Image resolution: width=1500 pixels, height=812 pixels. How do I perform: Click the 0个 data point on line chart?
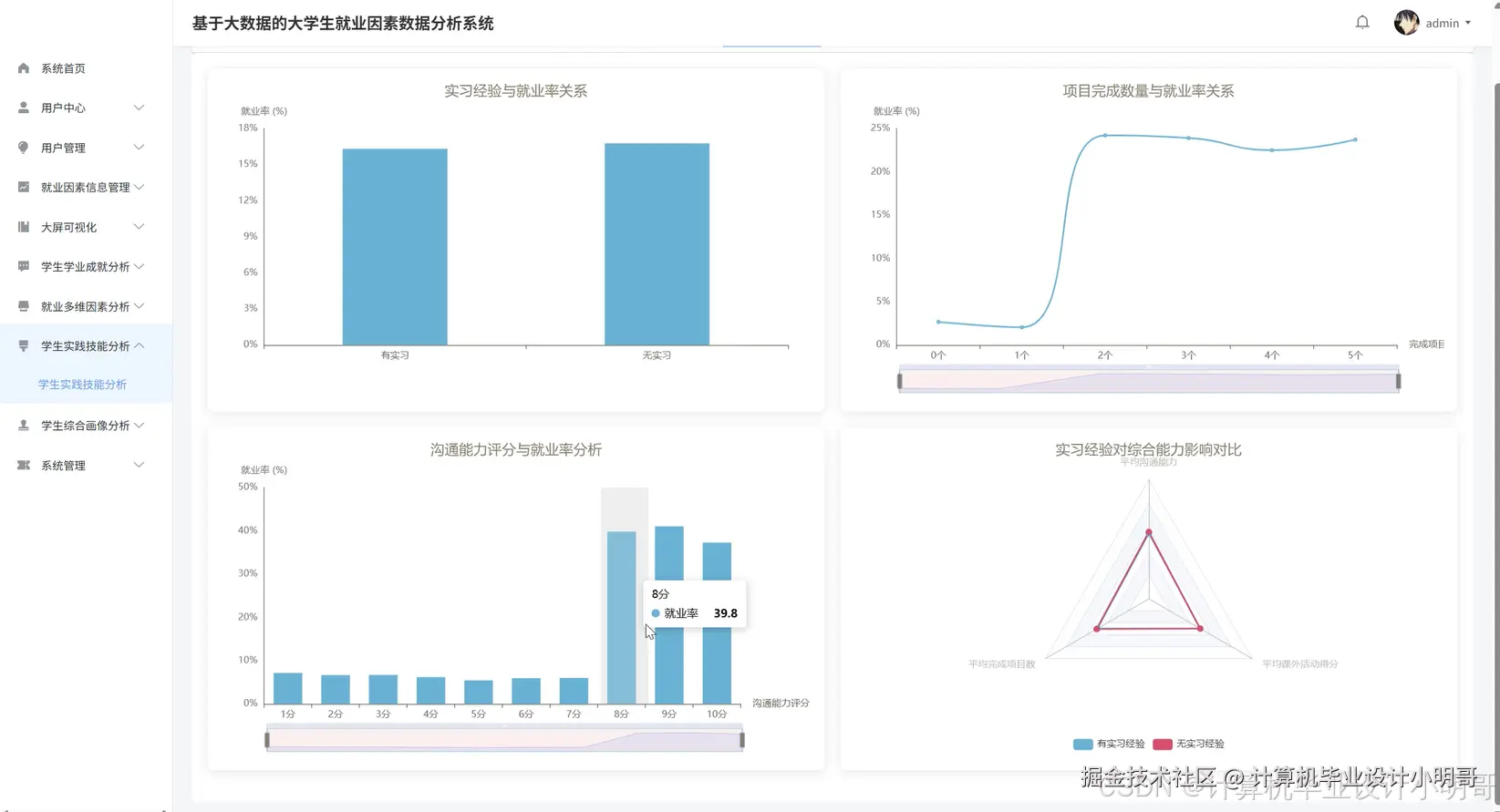[938, 322]
